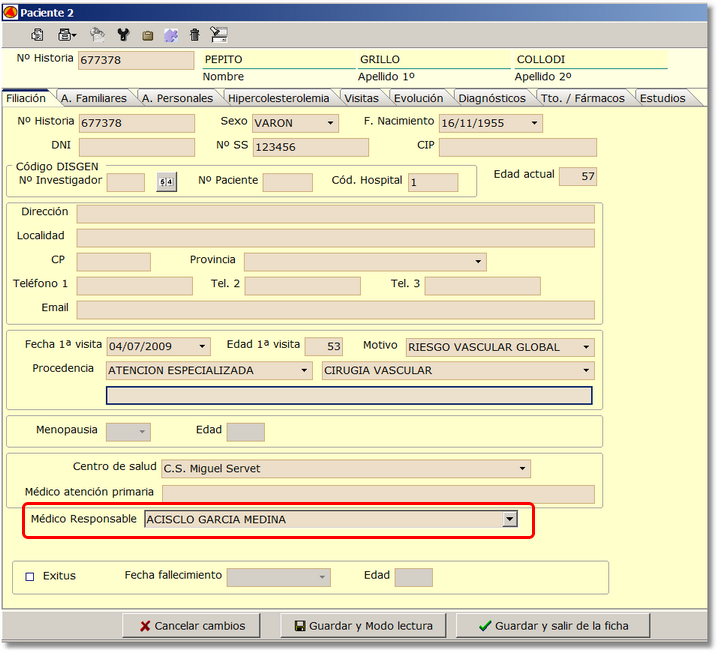Open the disabled Menopausia dropdown
Screen dimensions: 718x653
(142, 432)
